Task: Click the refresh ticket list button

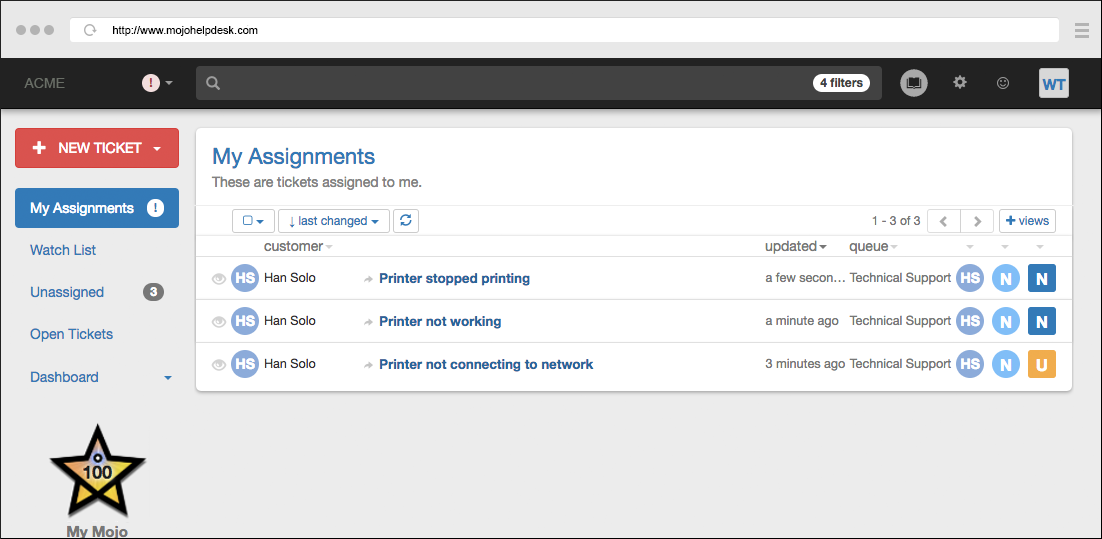Action: click(406, 221)
